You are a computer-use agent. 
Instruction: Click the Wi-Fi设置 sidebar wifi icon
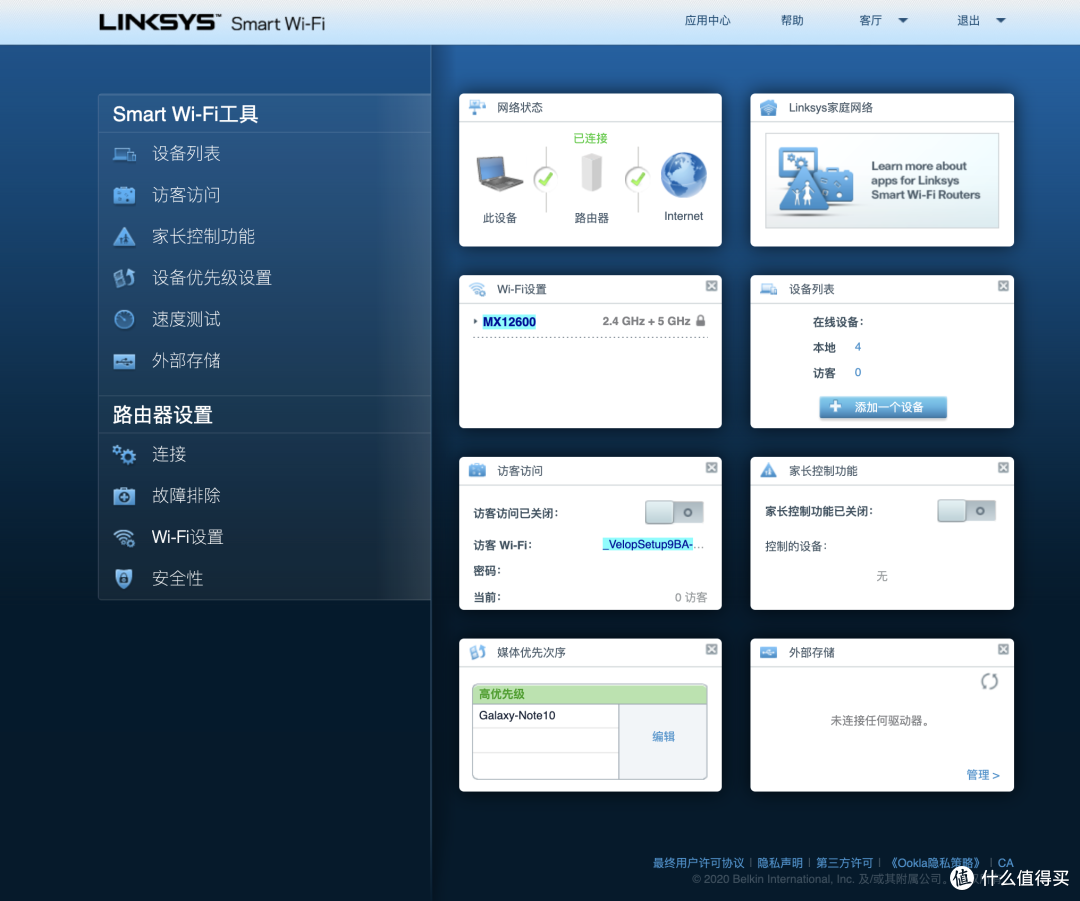click(125, 537)
